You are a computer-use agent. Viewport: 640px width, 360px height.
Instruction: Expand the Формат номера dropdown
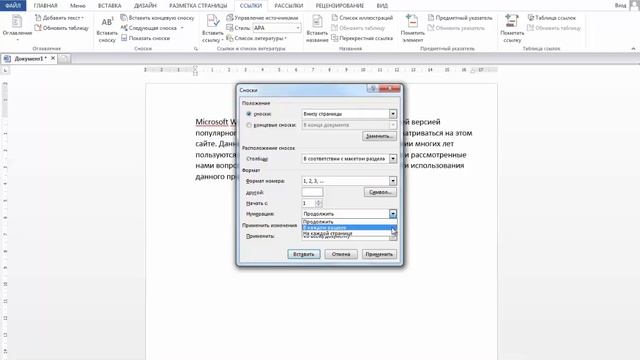(x=393, y=180)
